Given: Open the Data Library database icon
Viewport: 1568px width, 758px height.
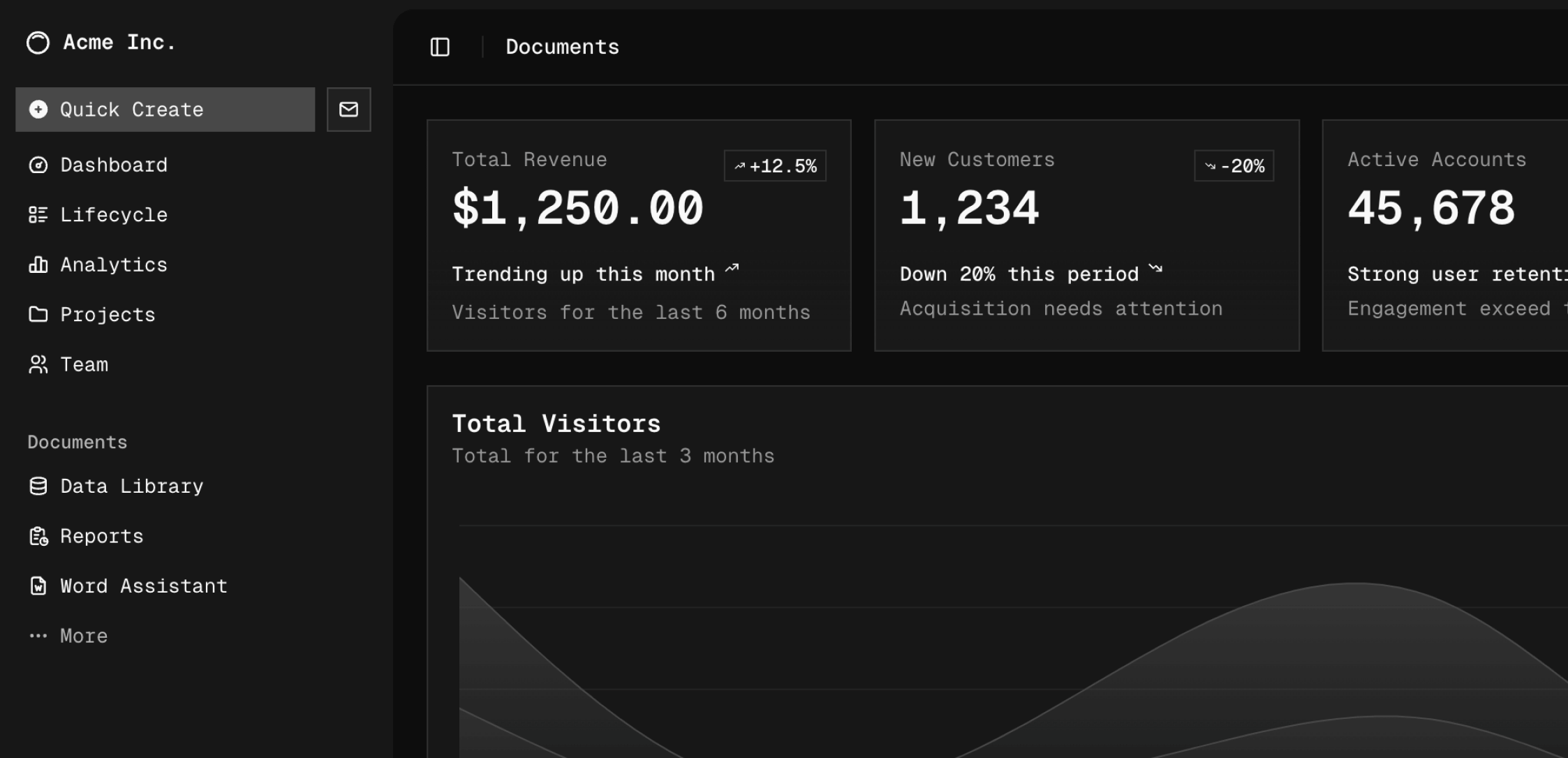Looking at the screenshot, I should tap(38, 486).
